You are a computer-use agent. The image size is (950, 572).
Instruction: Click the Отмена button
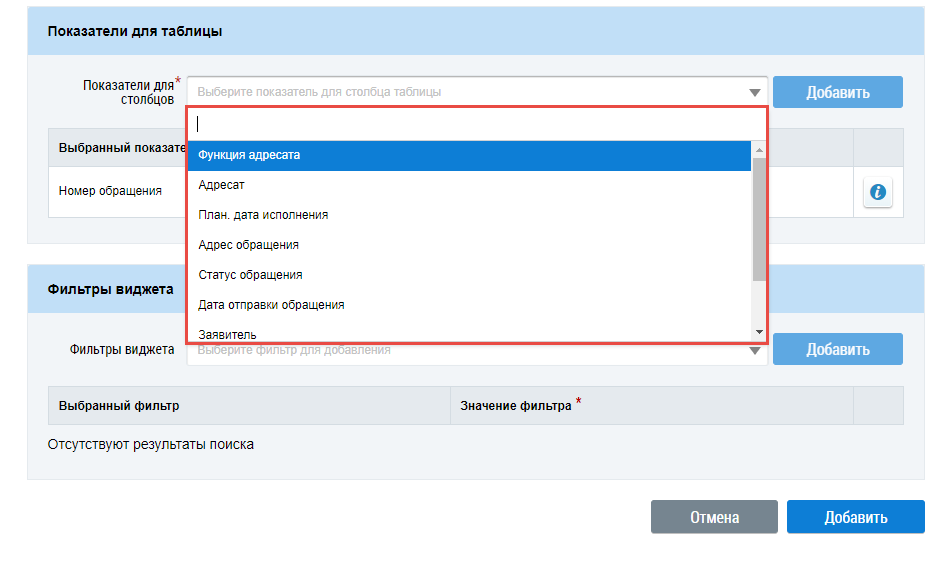click(x=714, y=517)
